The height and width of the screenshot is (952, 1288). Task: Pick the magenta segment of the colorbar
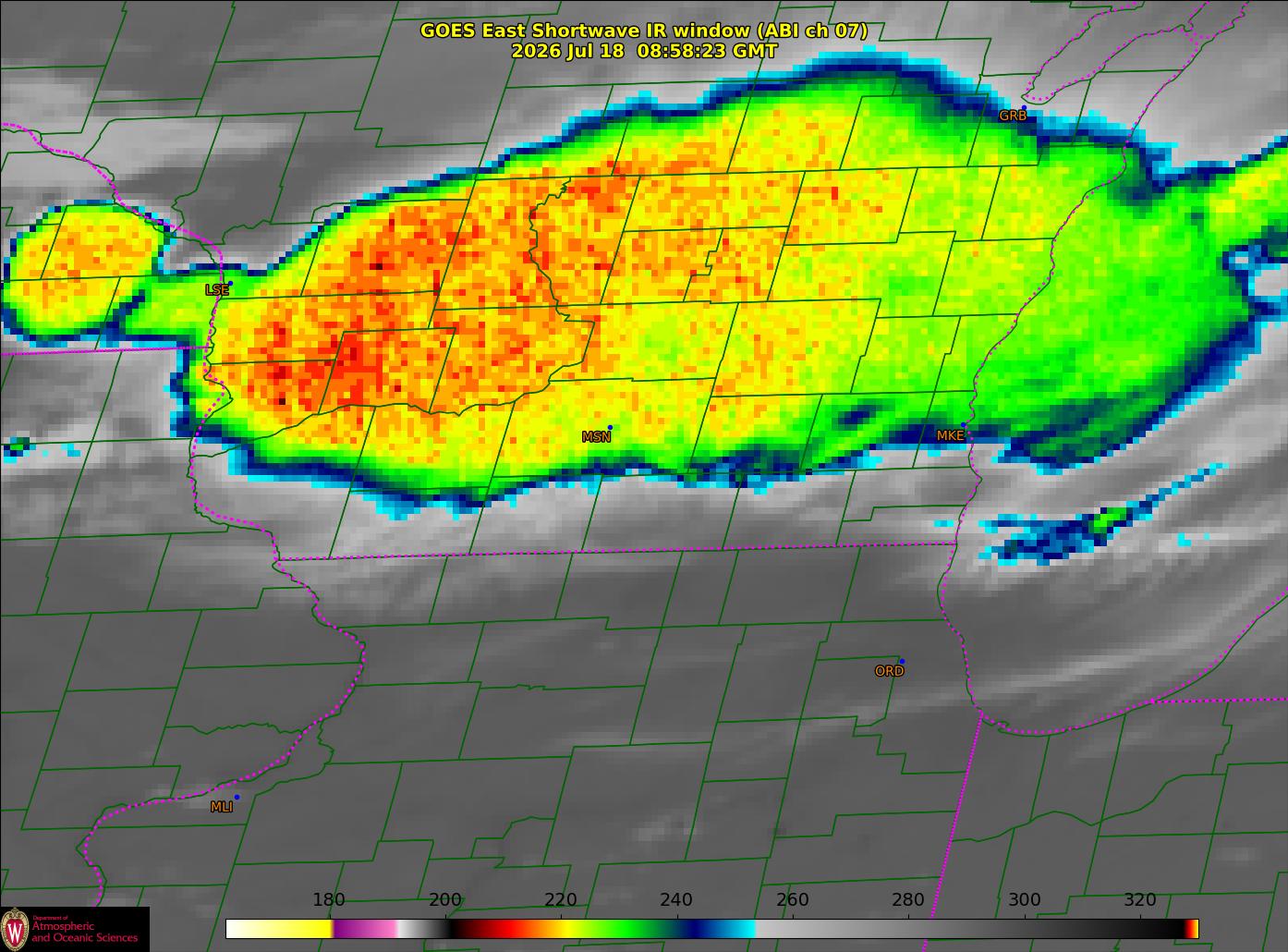click(365, 928)
